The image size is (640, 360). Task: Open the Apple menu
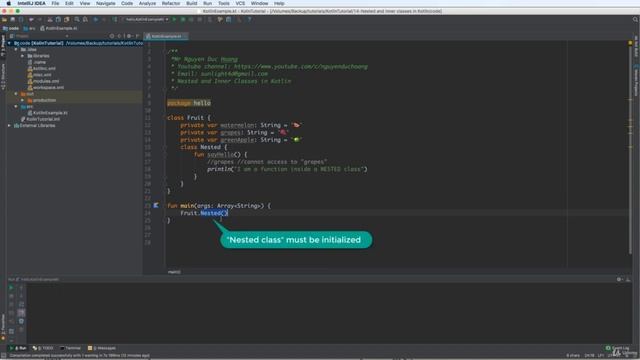click(x=9, y=3)
